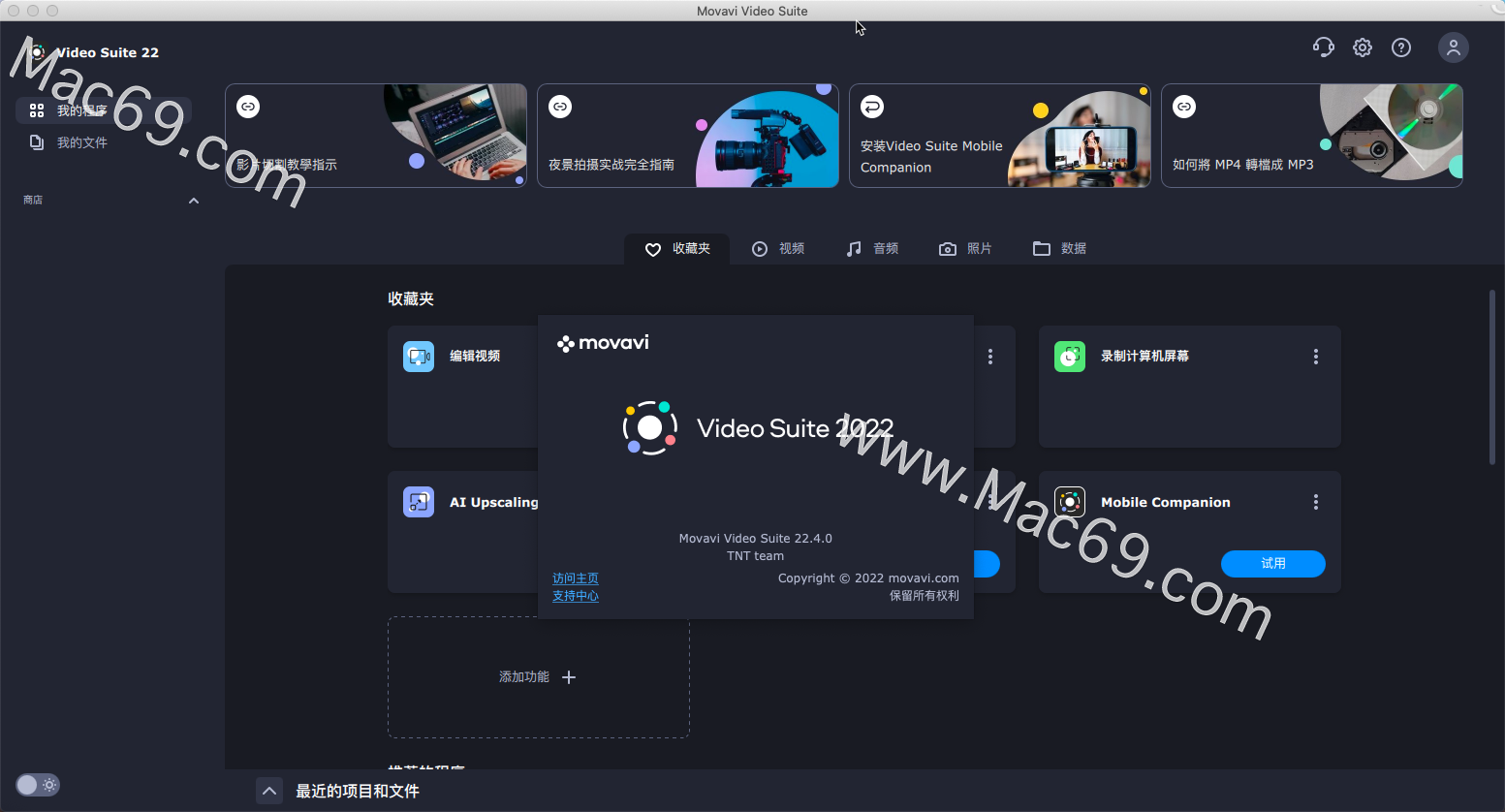Click the support headset icon
Image resolution: width=1505 pixels, height=812 pixels.
point(1323,47)
